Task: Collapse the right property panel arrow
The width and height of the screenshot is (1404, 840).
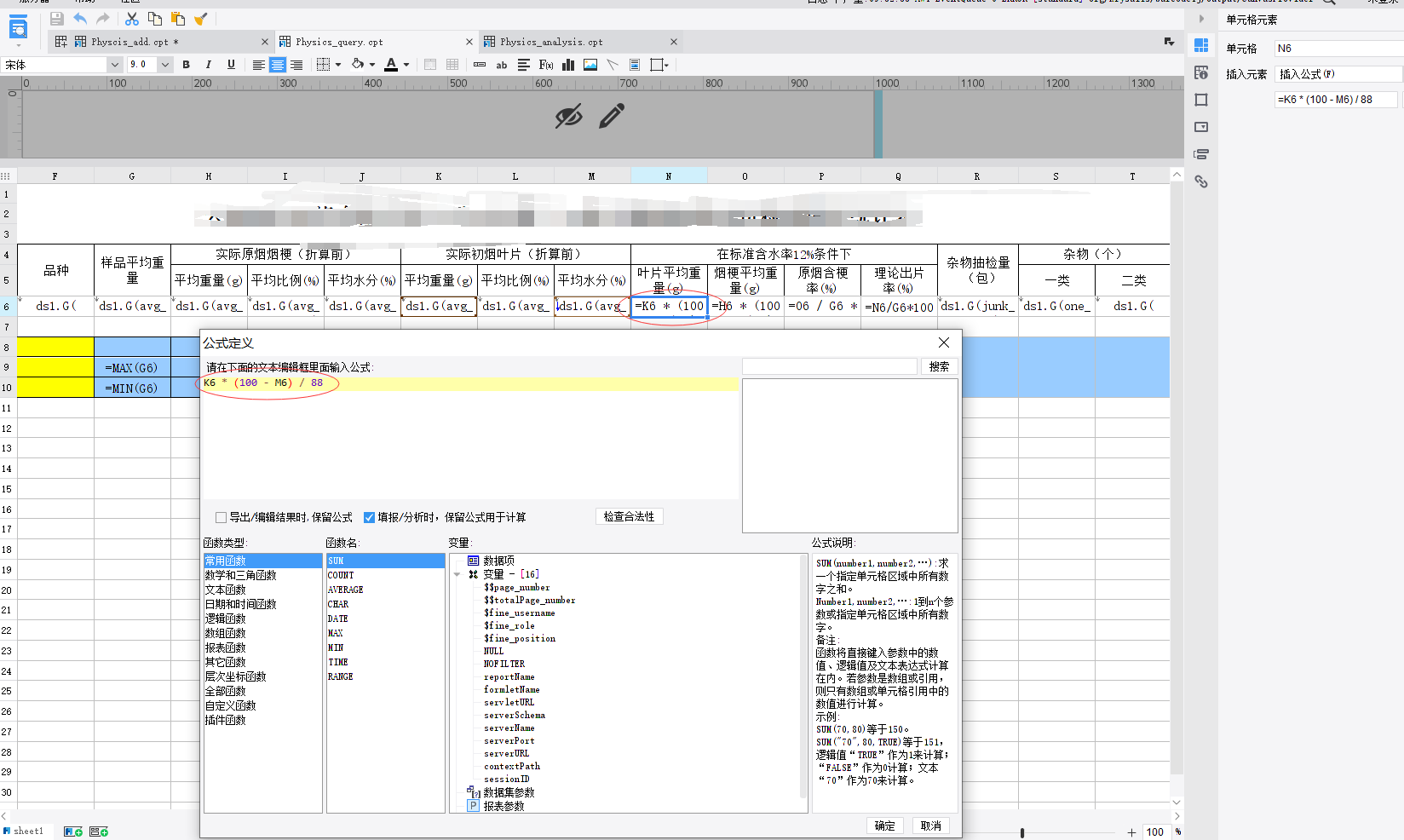Action: click(x=1201, y=19)
